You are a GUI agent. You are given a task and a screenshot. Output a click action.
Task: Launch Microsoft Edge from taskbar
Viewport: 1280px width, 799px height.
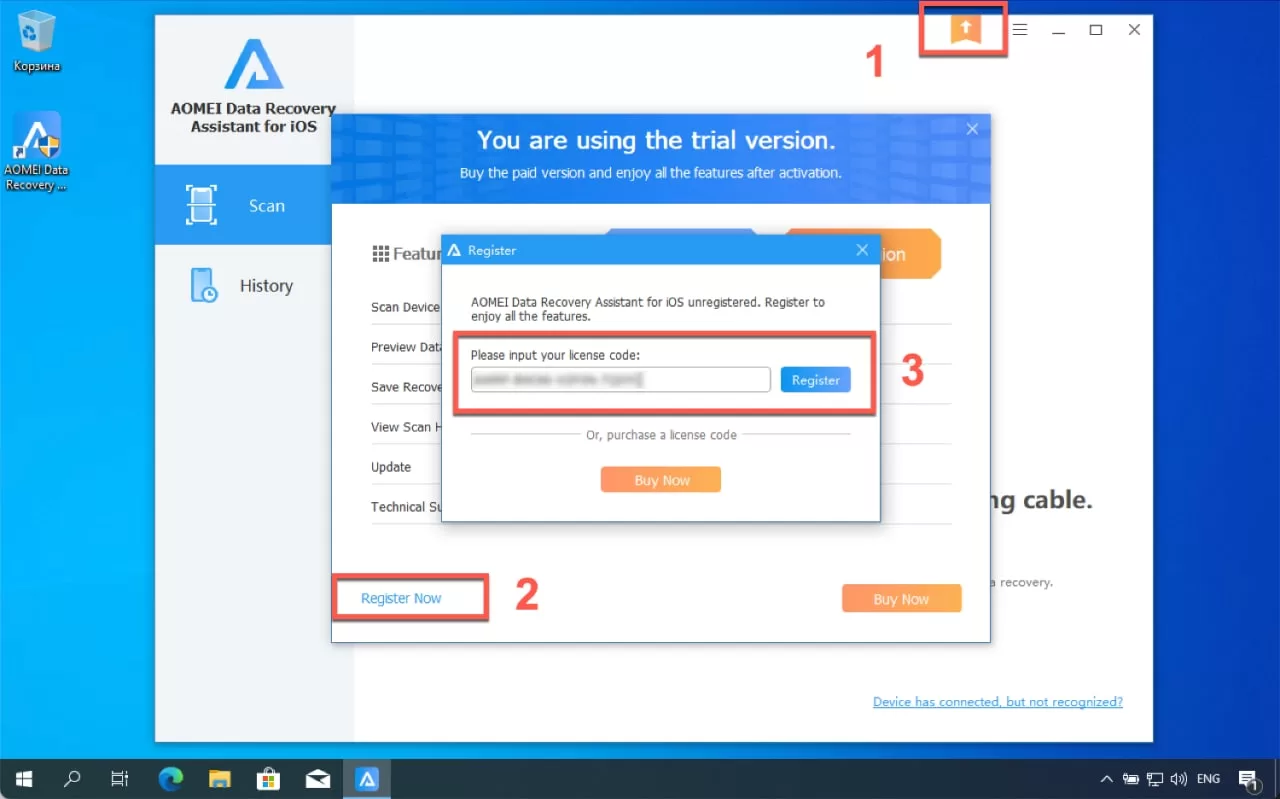point(171,779)
